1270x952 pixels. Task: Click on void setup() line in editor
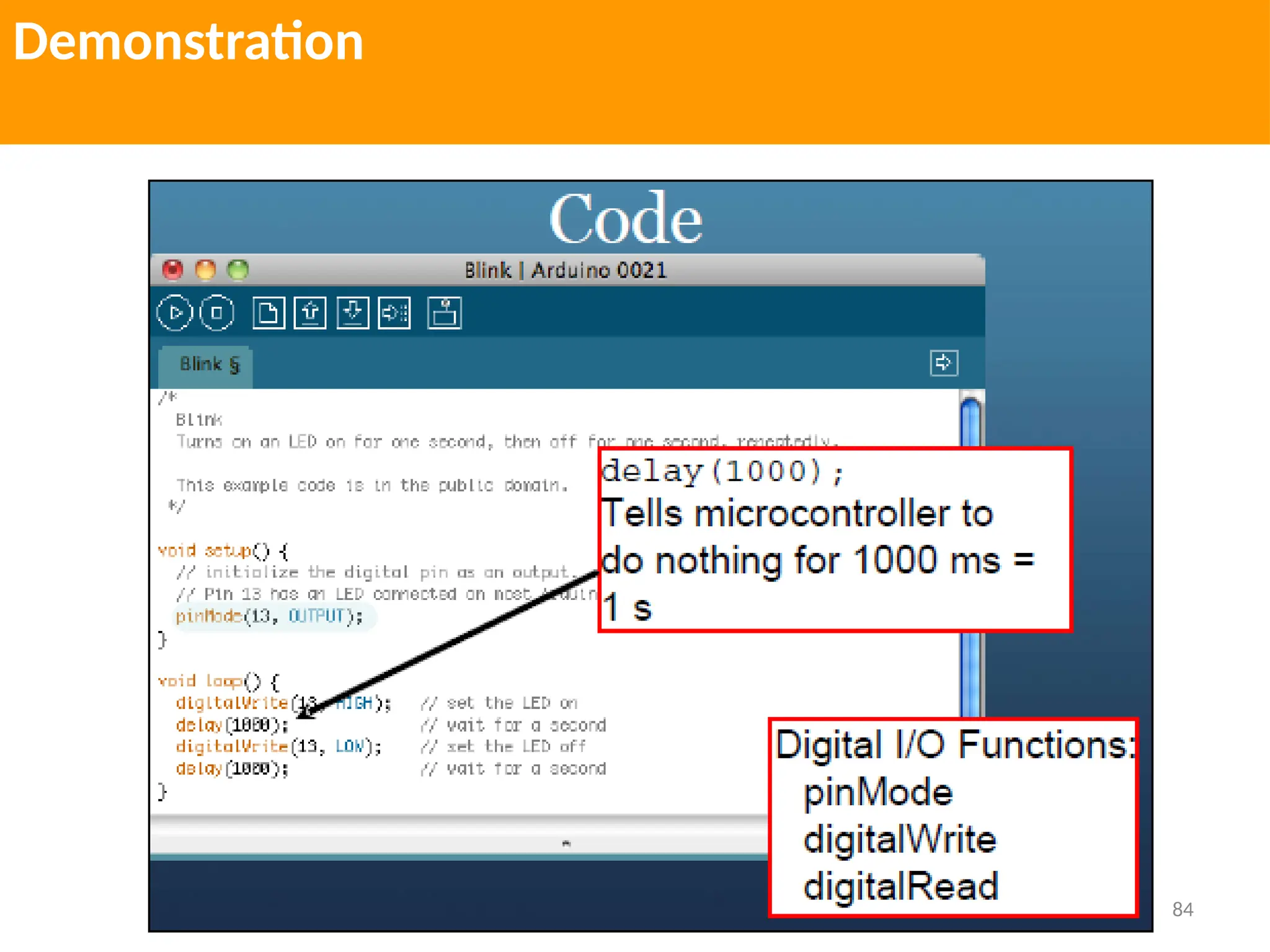click(222, 550)
